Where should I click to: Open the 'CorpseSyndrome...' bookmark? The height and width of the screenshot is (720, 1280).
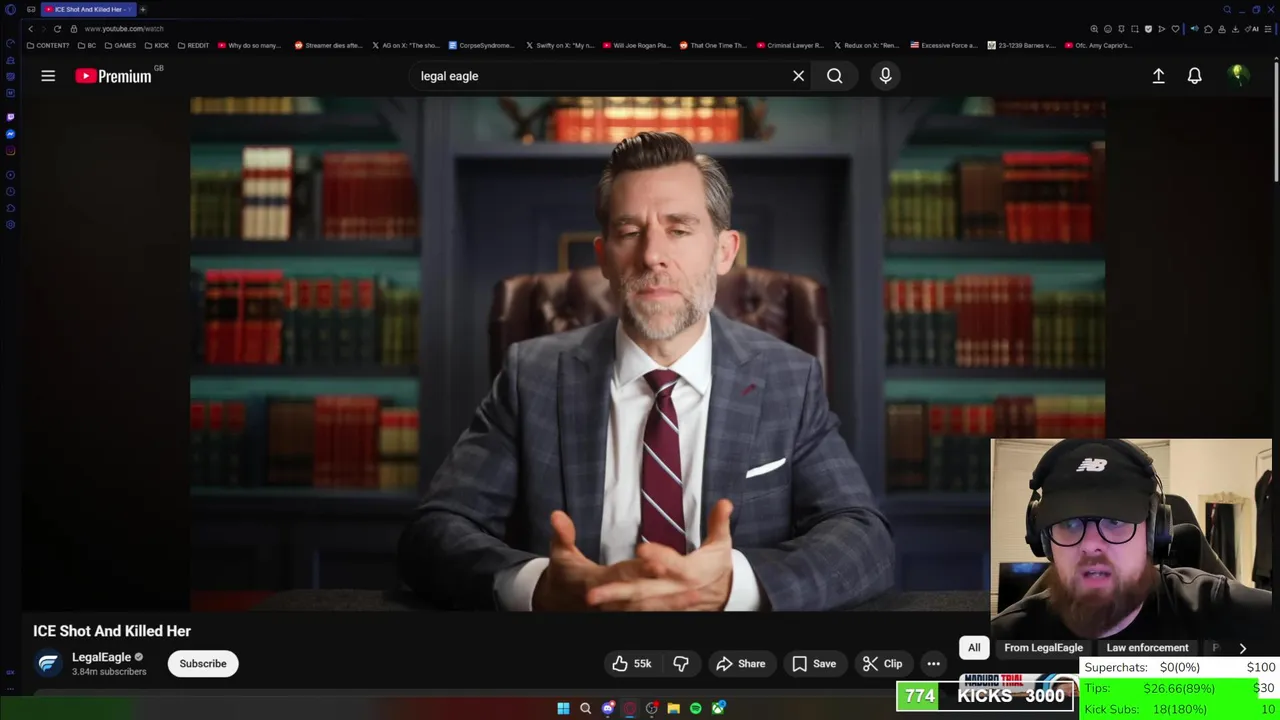[x=481, y=45]
